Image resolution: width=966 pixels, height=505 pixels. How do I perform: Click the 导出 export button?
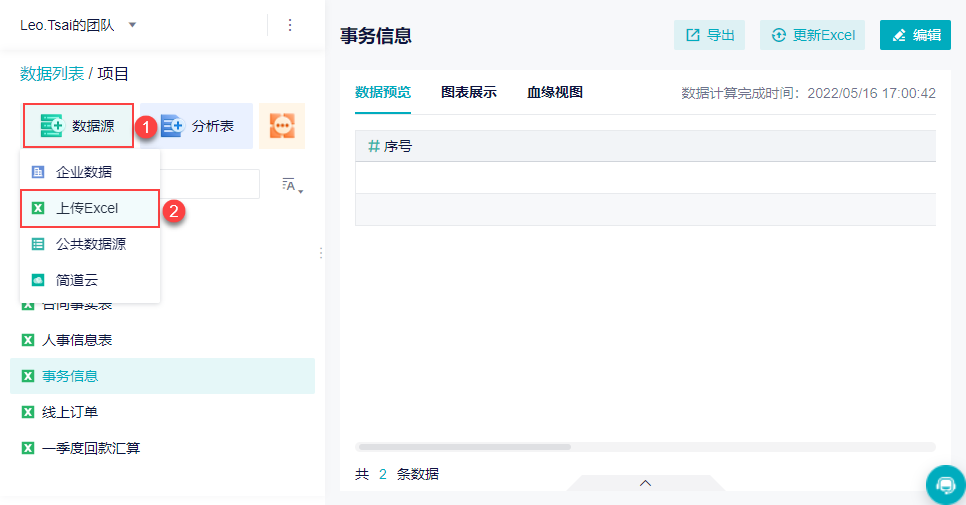pyautogui.click(x=709, y=35)
